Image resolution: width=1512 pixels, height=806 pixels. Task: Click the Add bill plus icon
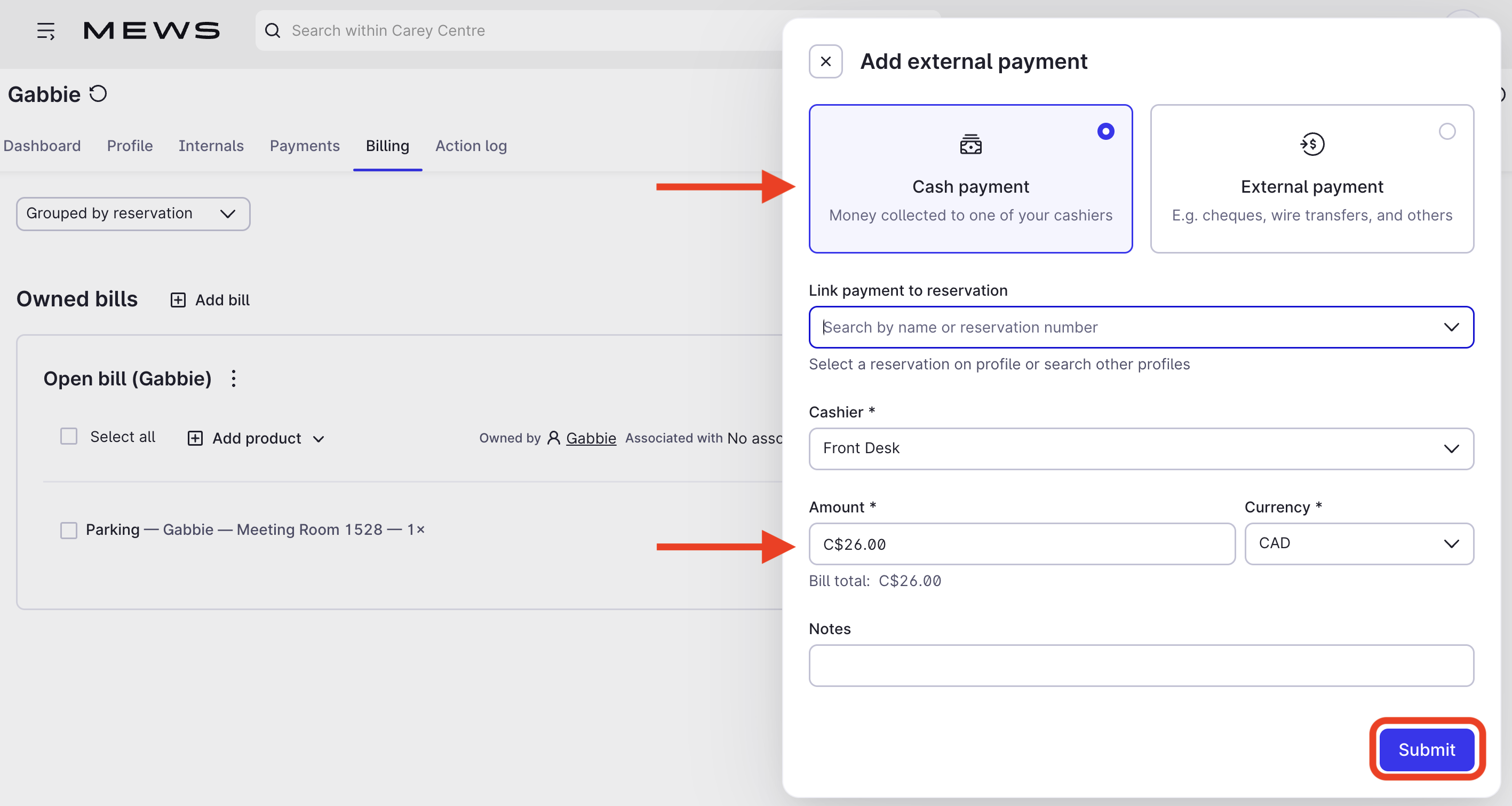coord(178,300)
